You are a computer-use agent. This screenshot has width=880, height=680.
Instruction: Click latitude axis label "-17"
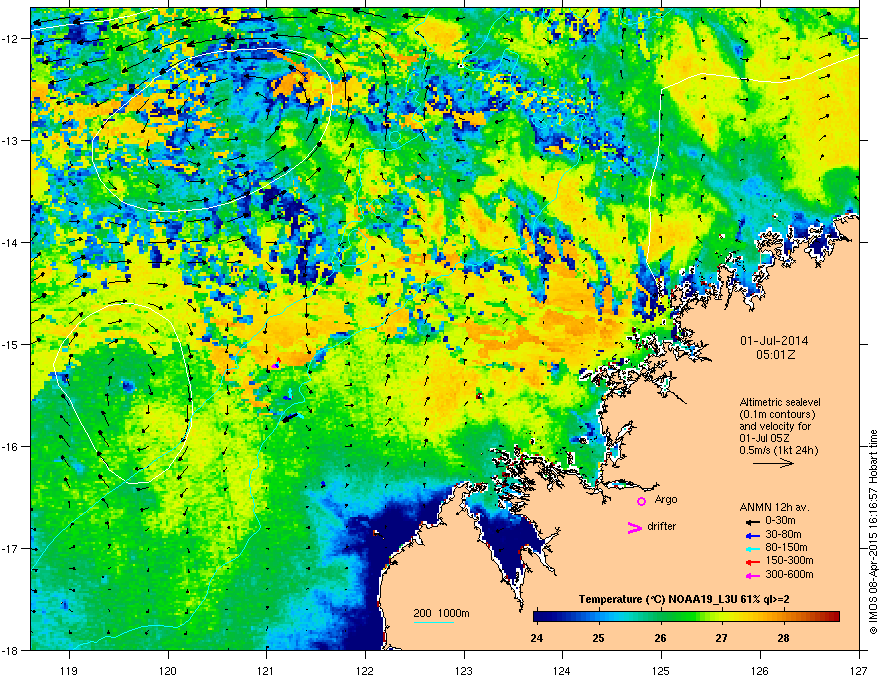pos(10,548)
